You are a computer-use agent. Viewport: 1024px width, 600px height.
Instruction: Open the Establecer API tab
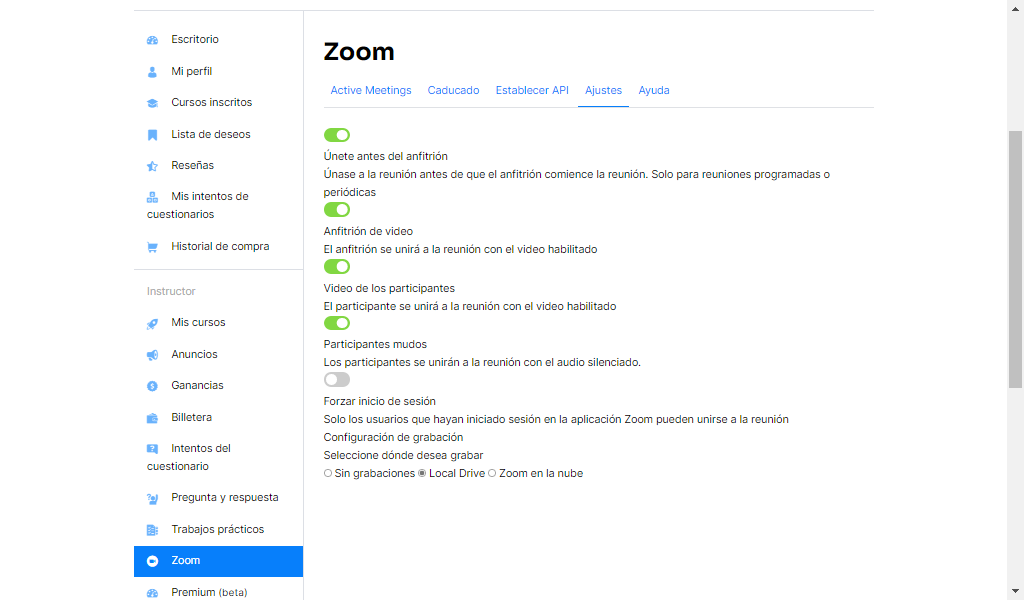coord(532,90)
